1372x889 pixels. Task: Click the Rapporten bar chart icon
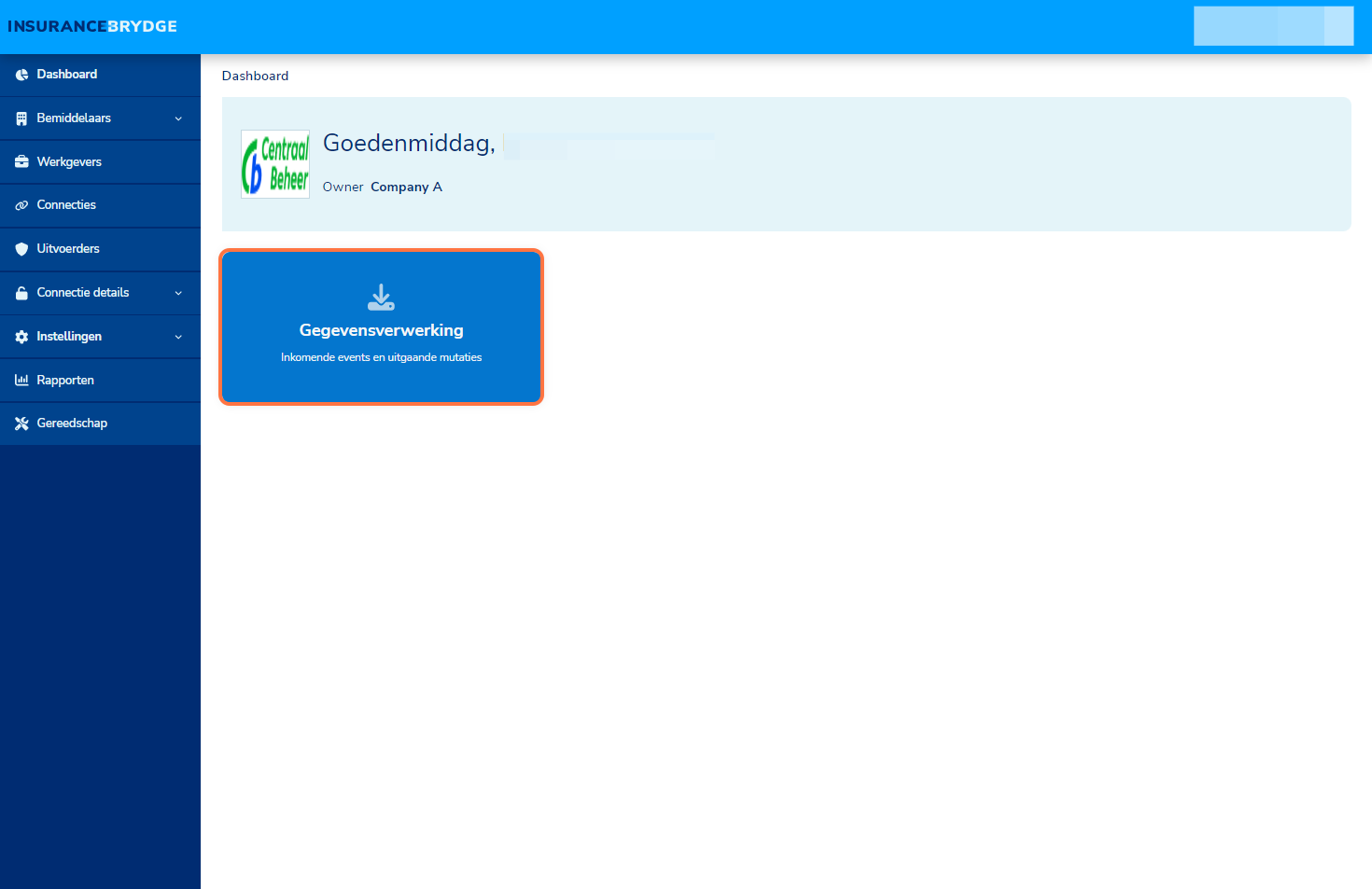point(21,380)
